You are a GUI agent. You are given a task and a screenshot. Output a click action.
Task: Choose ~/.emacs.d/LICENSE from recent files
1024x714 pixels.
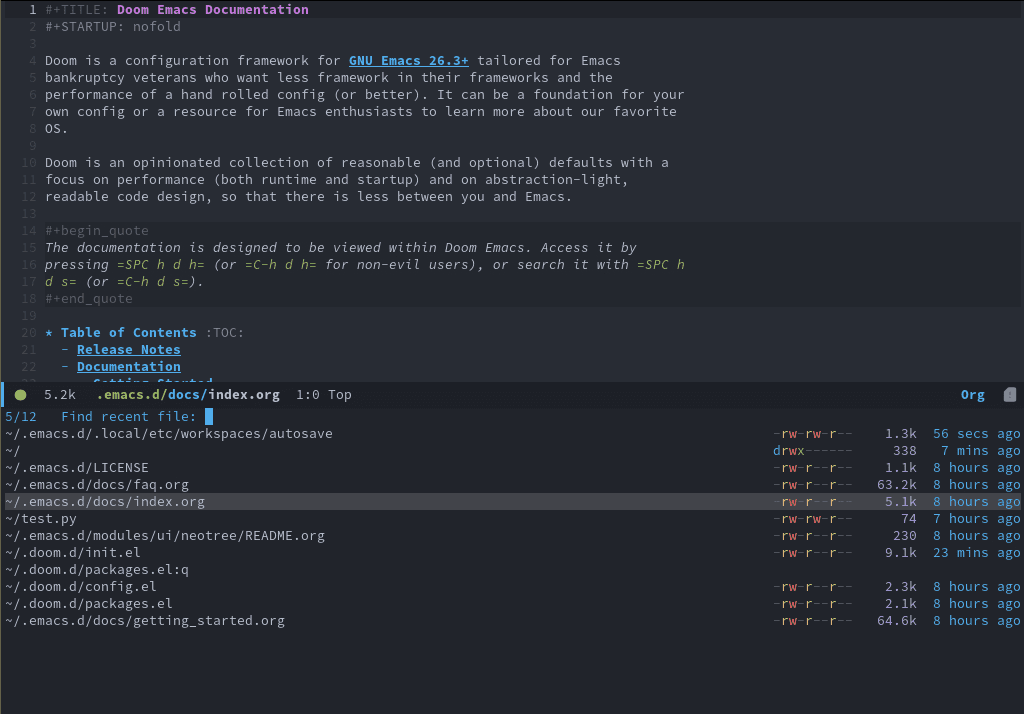click(77, 468)
